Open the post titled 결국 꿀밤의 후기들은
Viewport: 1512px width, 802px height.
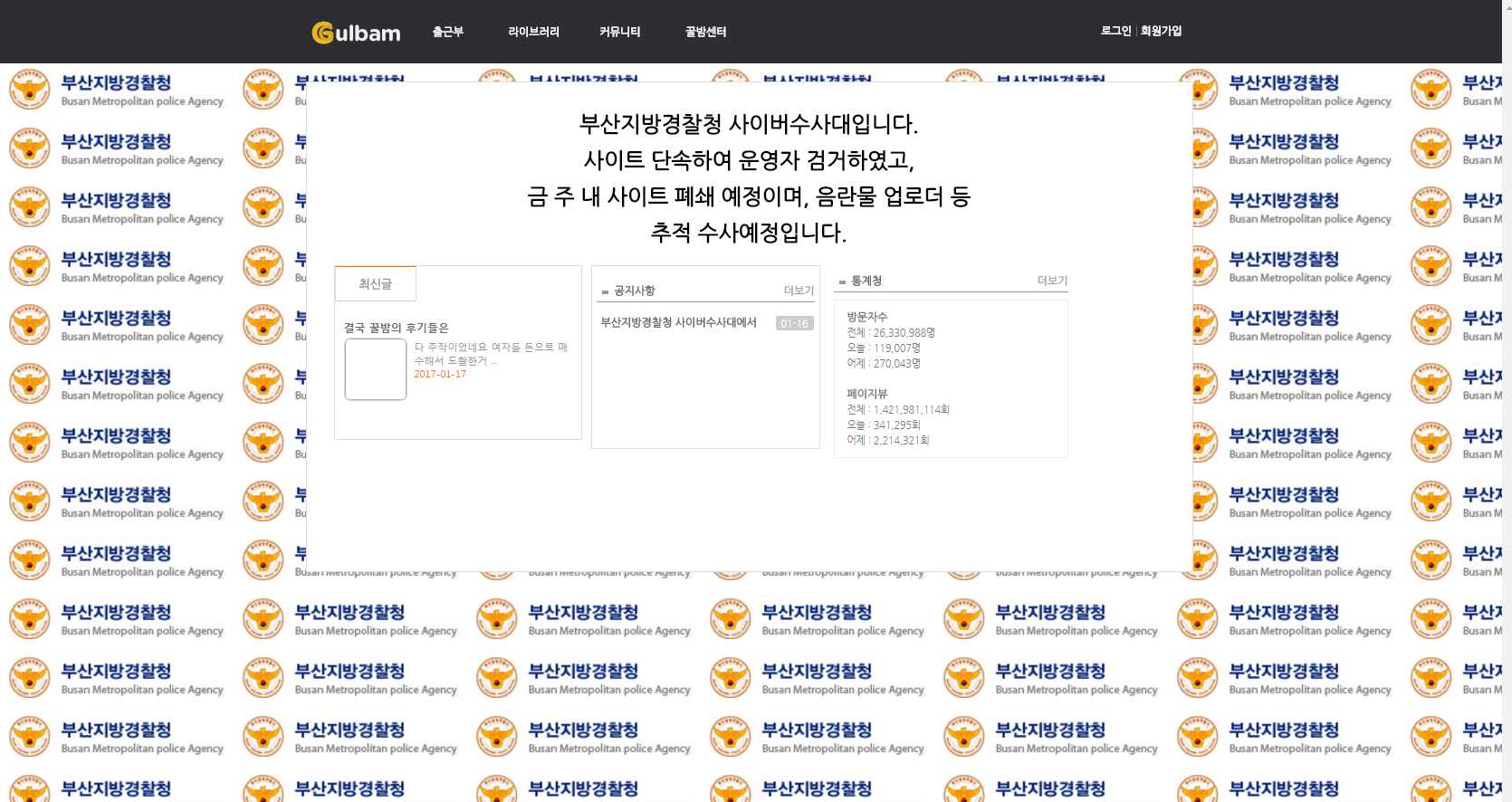pos(396,328)
